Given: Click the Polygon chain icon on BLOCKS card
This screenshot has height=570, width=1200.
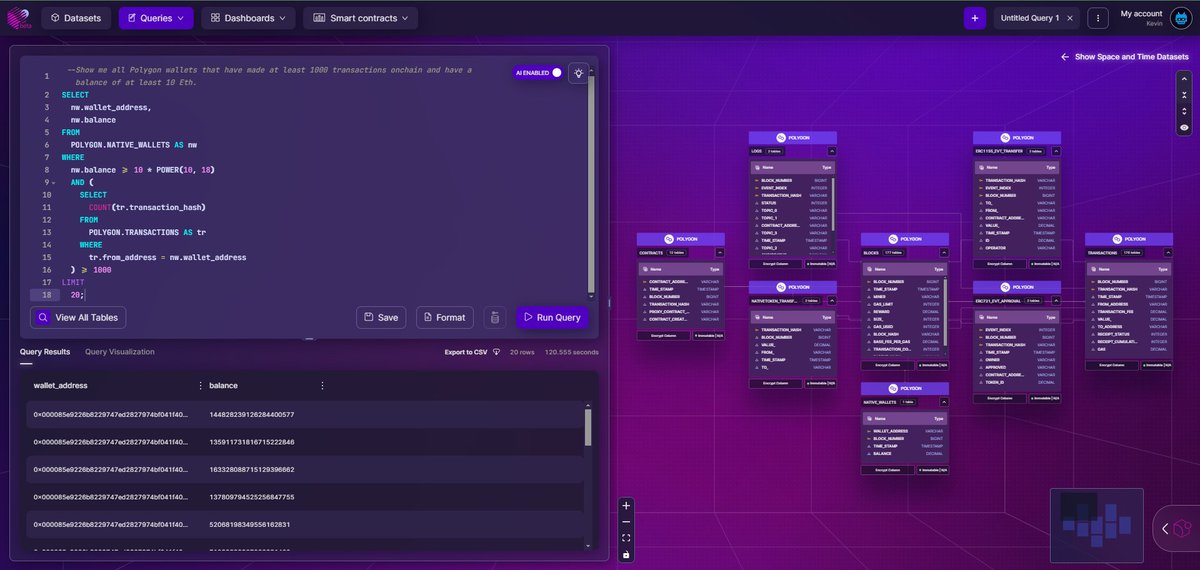Looking at the screenshot, I should click(895, 239).
